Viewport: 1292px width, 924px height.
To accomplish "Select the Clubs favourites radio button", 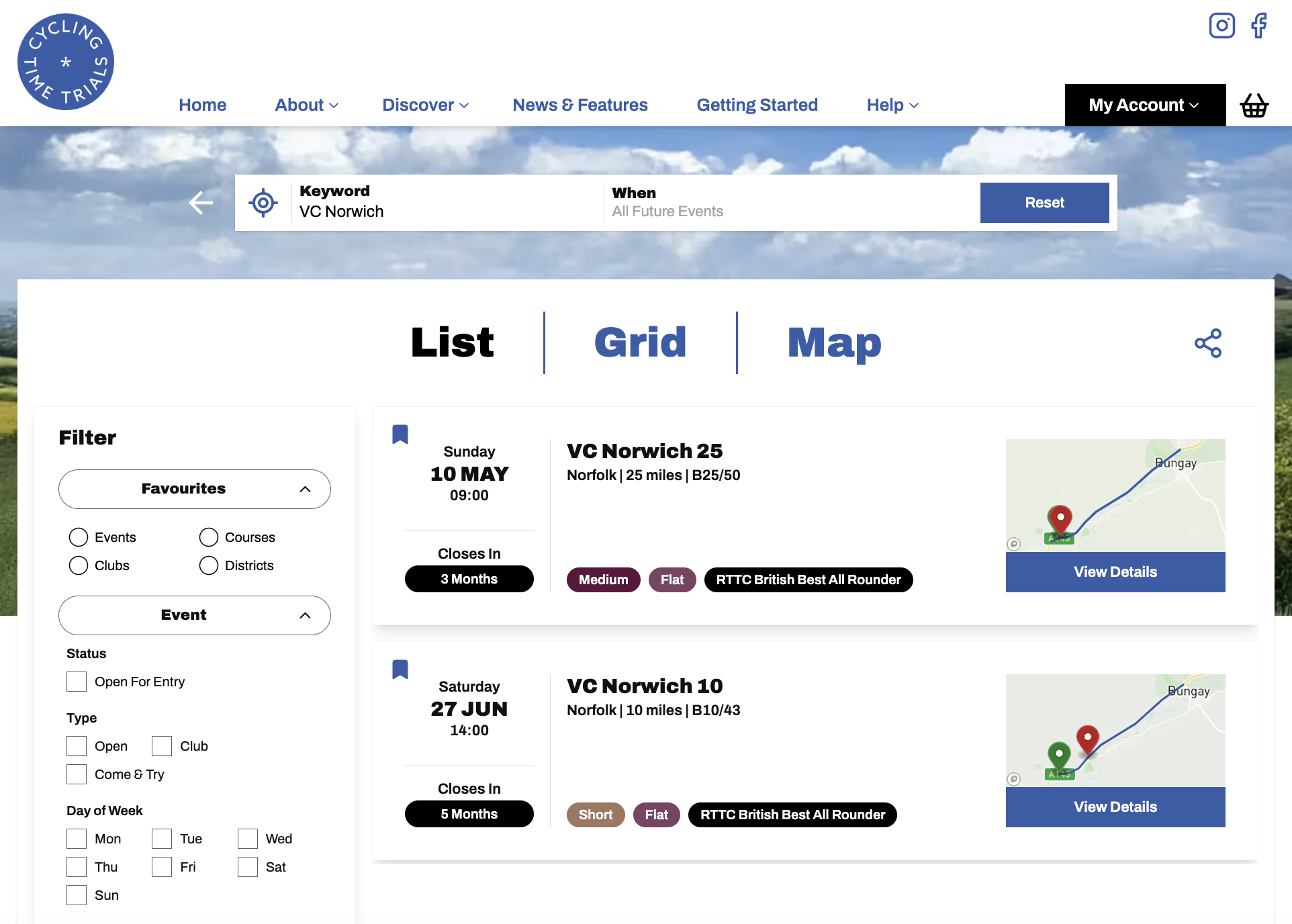I will tap(79, 565).
